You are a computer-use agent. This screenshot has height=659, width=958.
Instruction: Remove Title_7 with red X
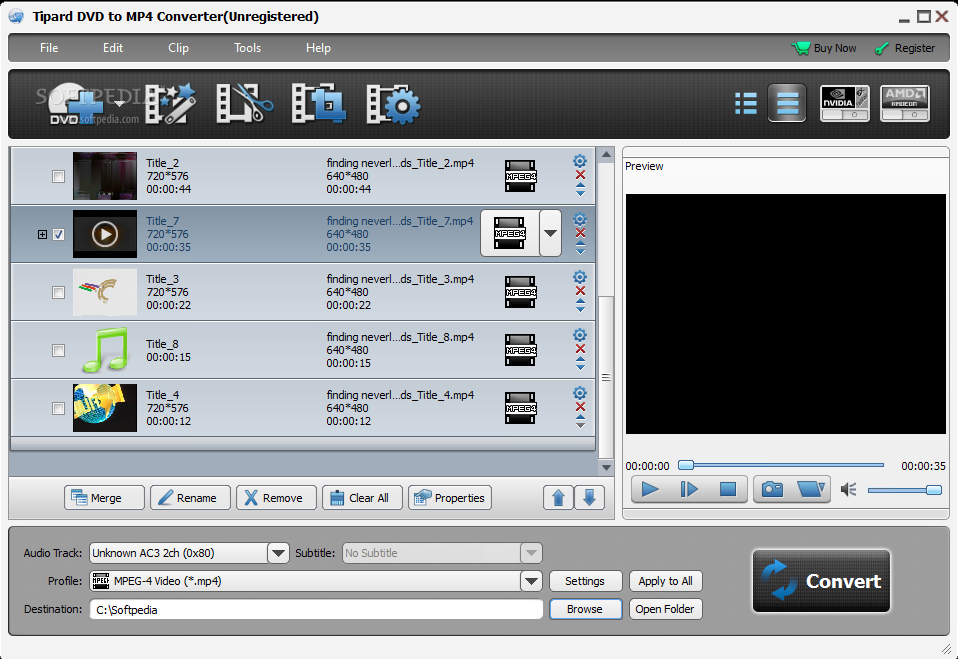(580, 233)
